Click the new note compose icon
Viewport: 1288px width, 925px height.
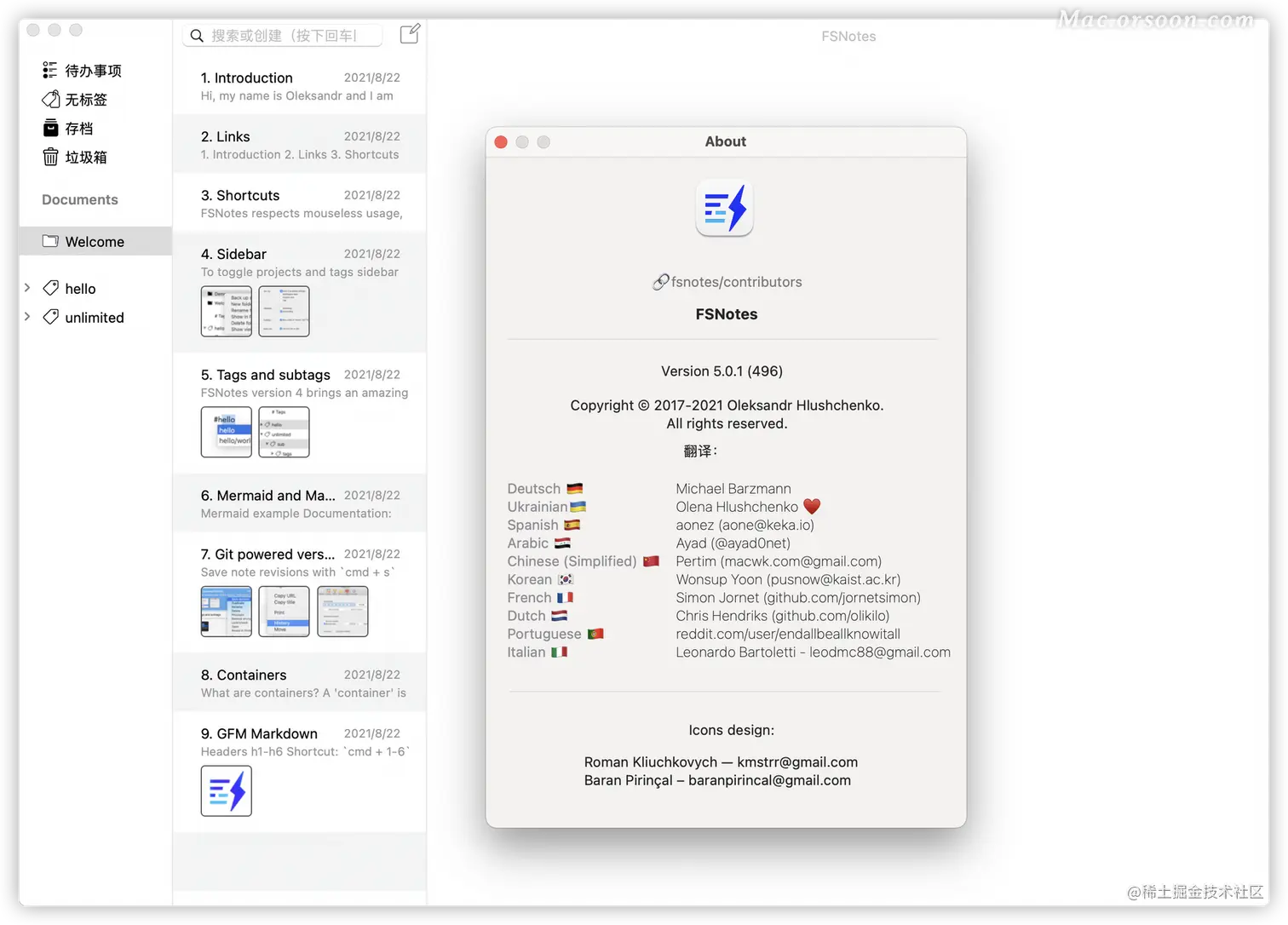pos(410,34)
